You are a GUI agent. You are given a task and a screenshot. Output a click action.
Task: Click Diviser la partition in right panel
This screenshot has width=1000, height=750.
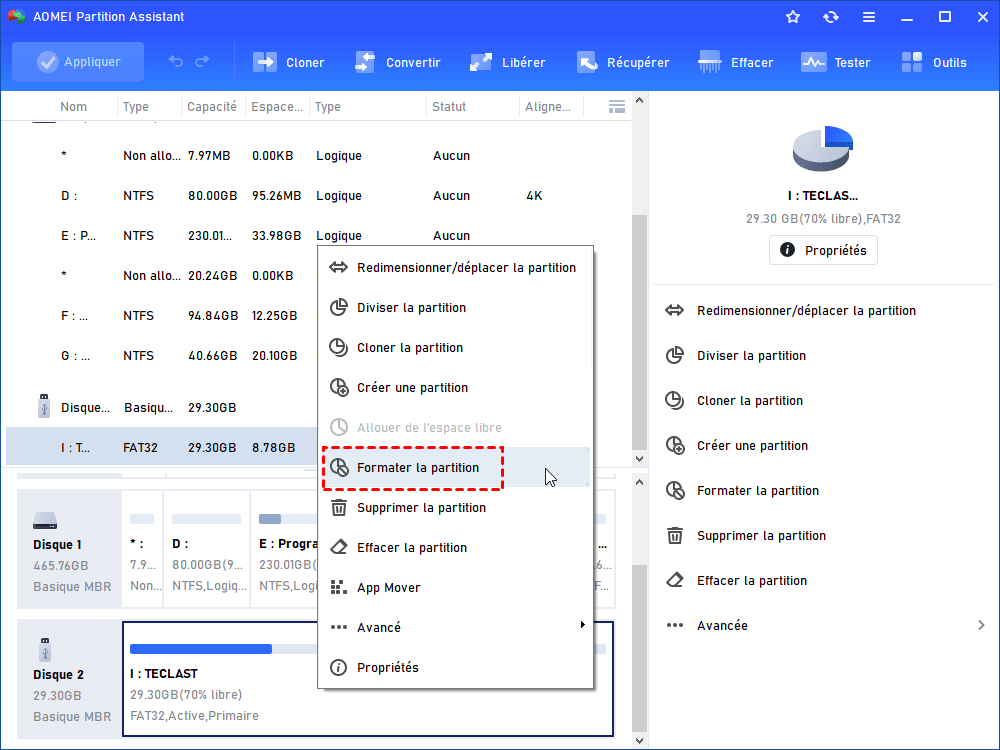tap(751, 355)
